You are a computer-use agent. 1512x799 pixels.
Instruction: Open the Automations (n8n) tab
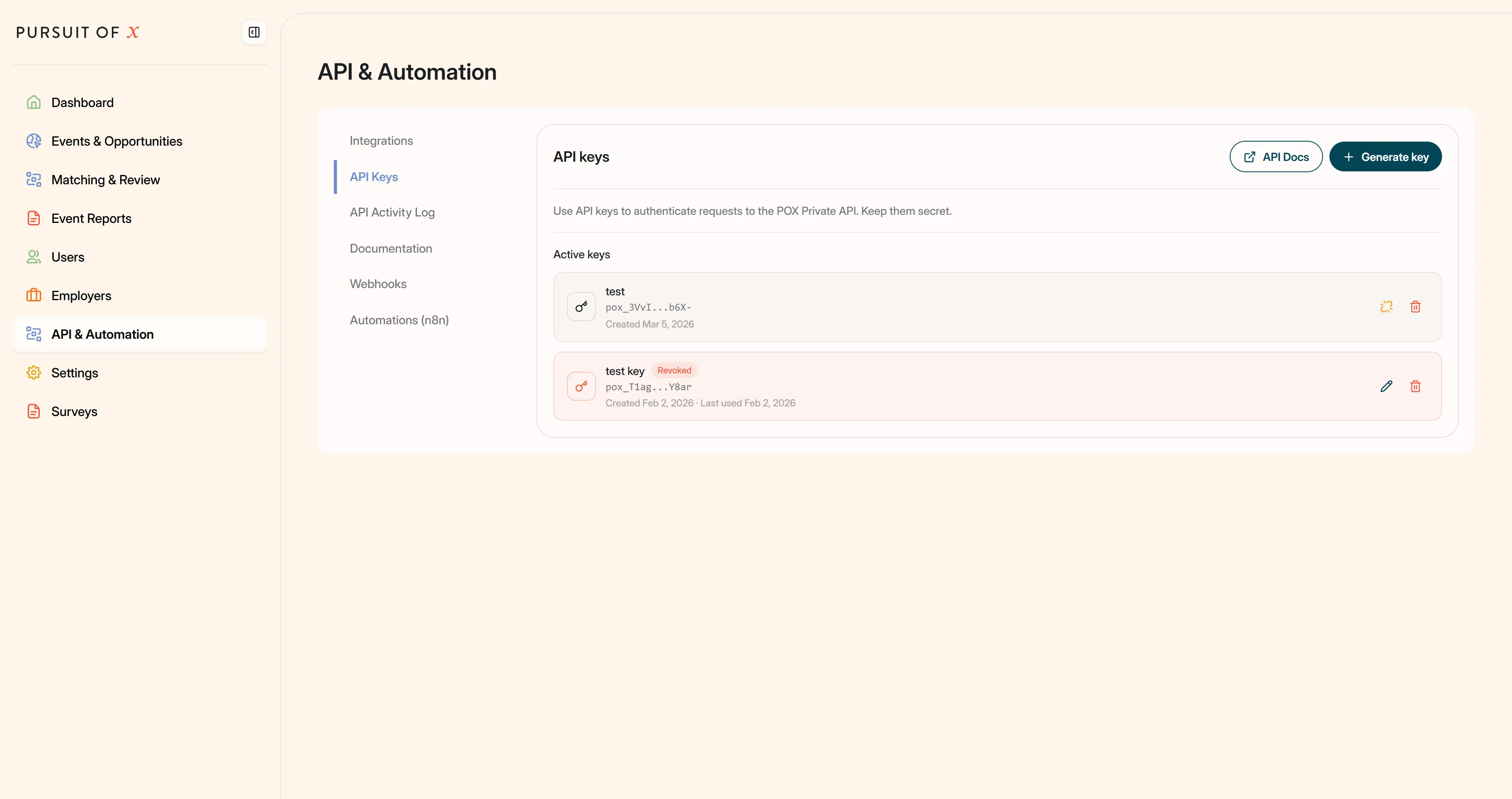[x=399, y=320]
